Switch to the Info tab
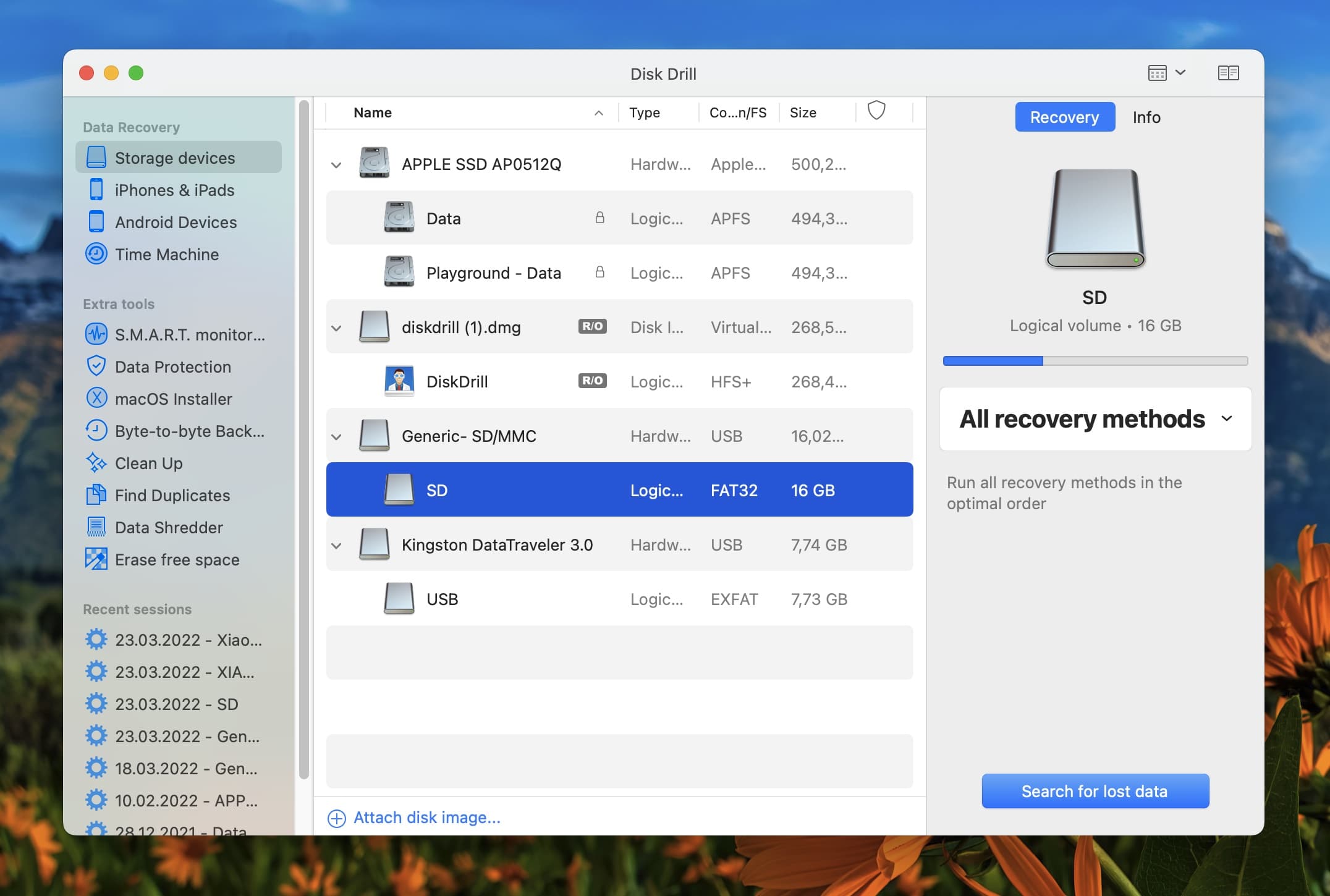This screenshot has height=896, width=1330. pos(1146,117)
